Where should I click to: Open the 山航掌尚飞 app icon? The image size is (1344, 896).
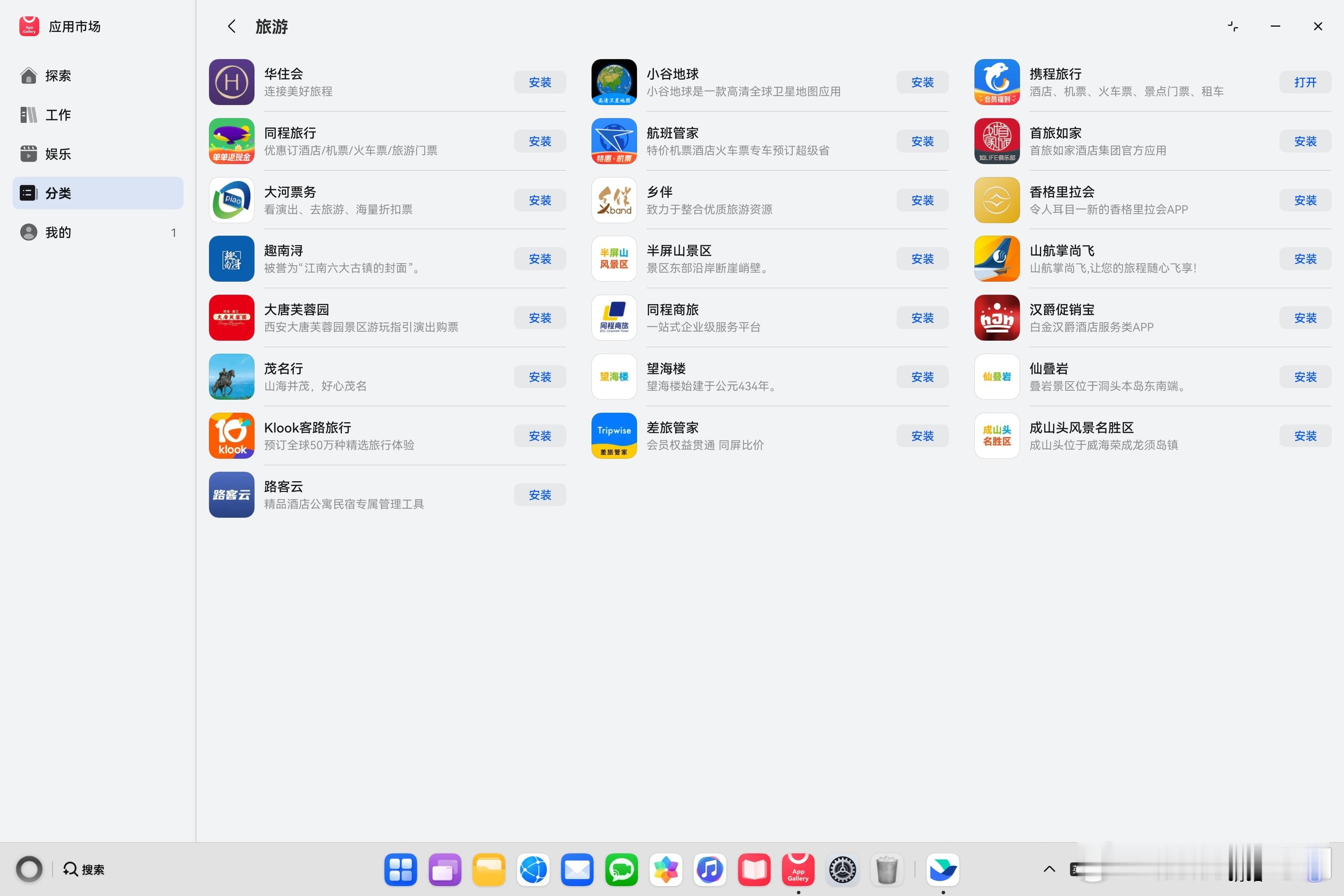(997, 259)
